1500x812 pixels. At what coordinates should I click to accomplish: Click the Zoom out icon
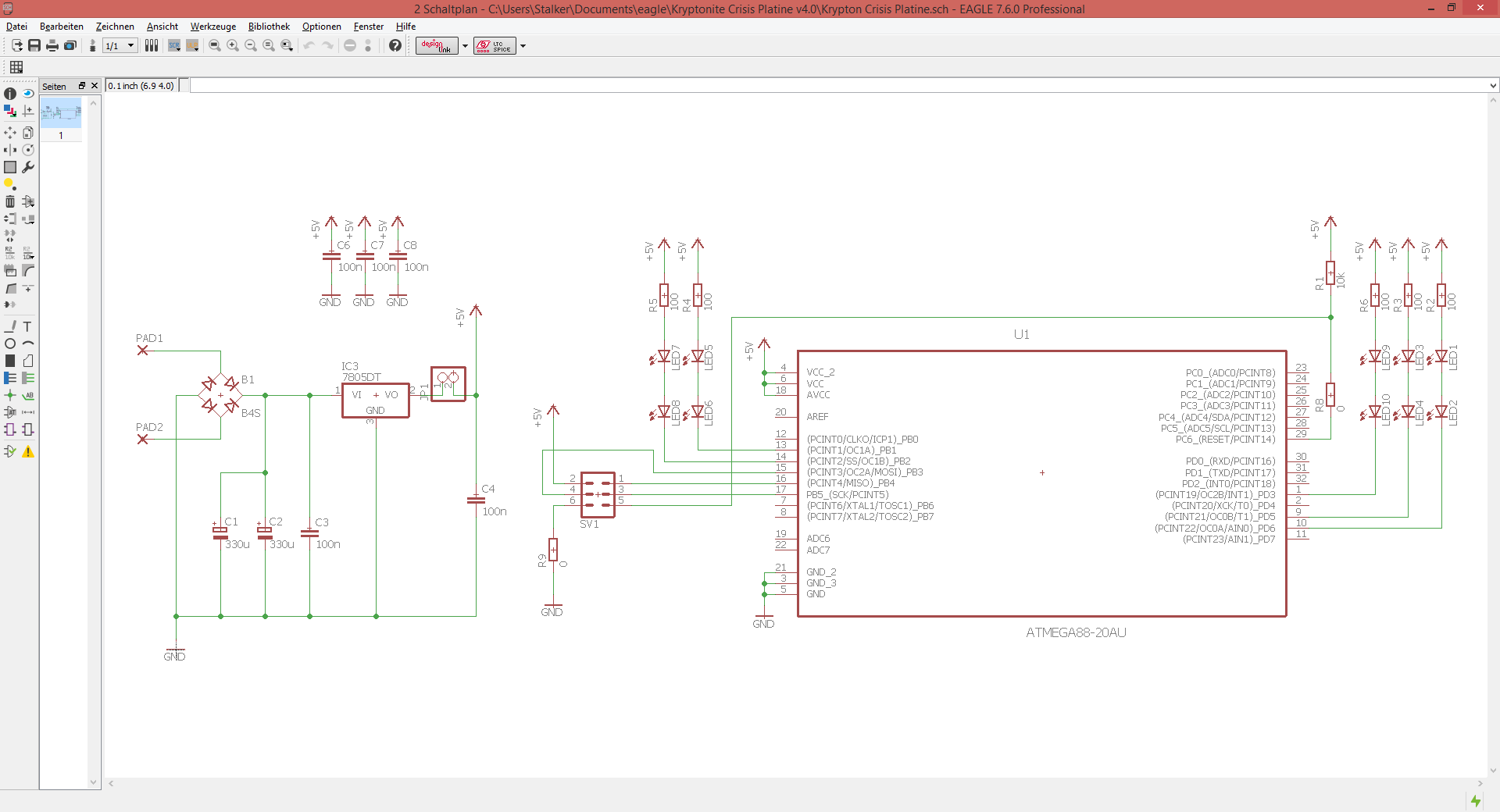[x=251, y=45]
